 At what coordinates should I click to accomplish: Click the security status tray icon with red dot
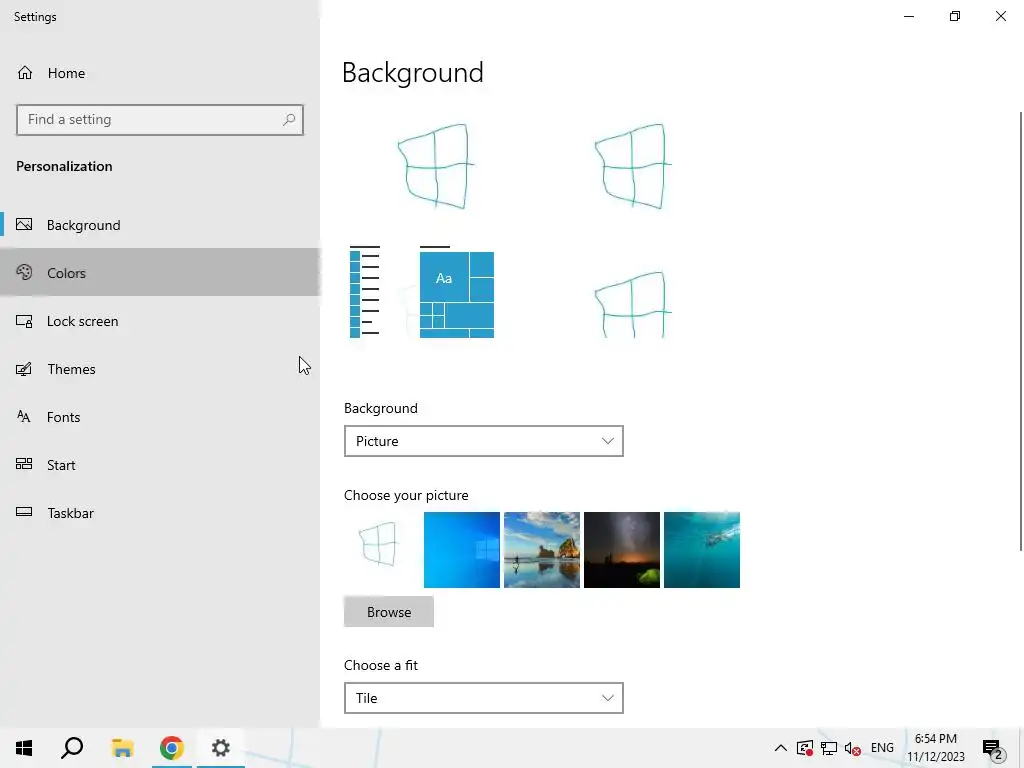point(805,748)
